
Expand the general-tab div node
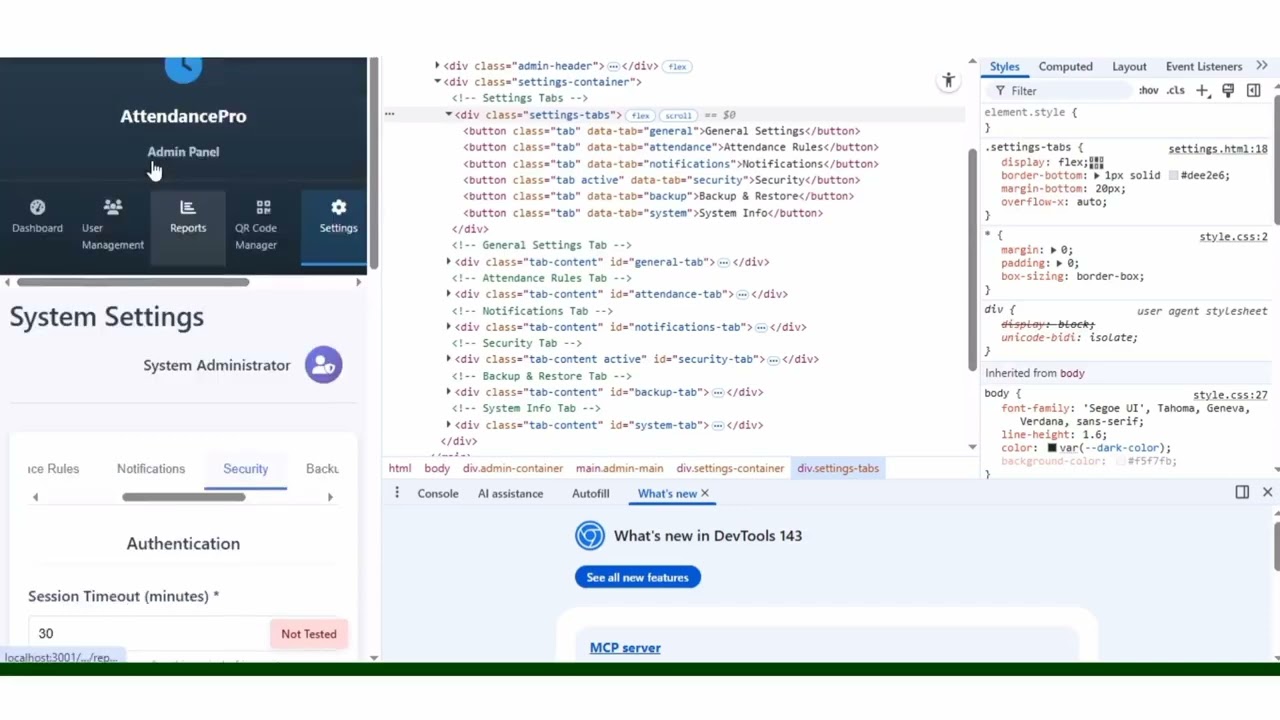(x=449, y=262)
